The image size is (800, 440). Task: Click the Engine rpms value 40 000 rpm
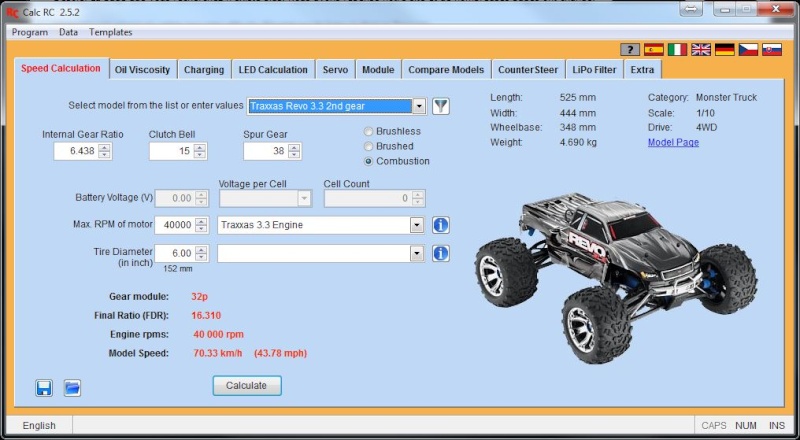[218, 335]
